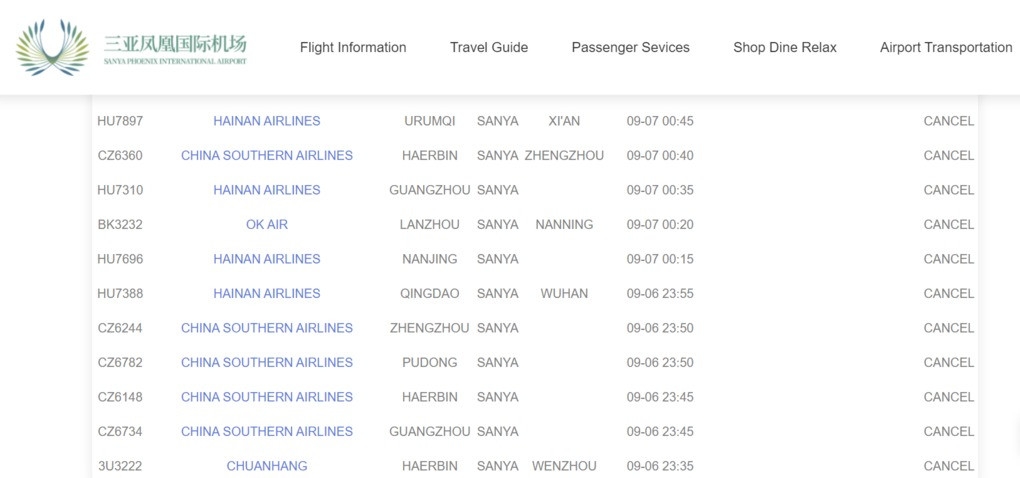
Task: Go to Airport Transportation section
Action: pyautogui.click(x=945, y=47)
